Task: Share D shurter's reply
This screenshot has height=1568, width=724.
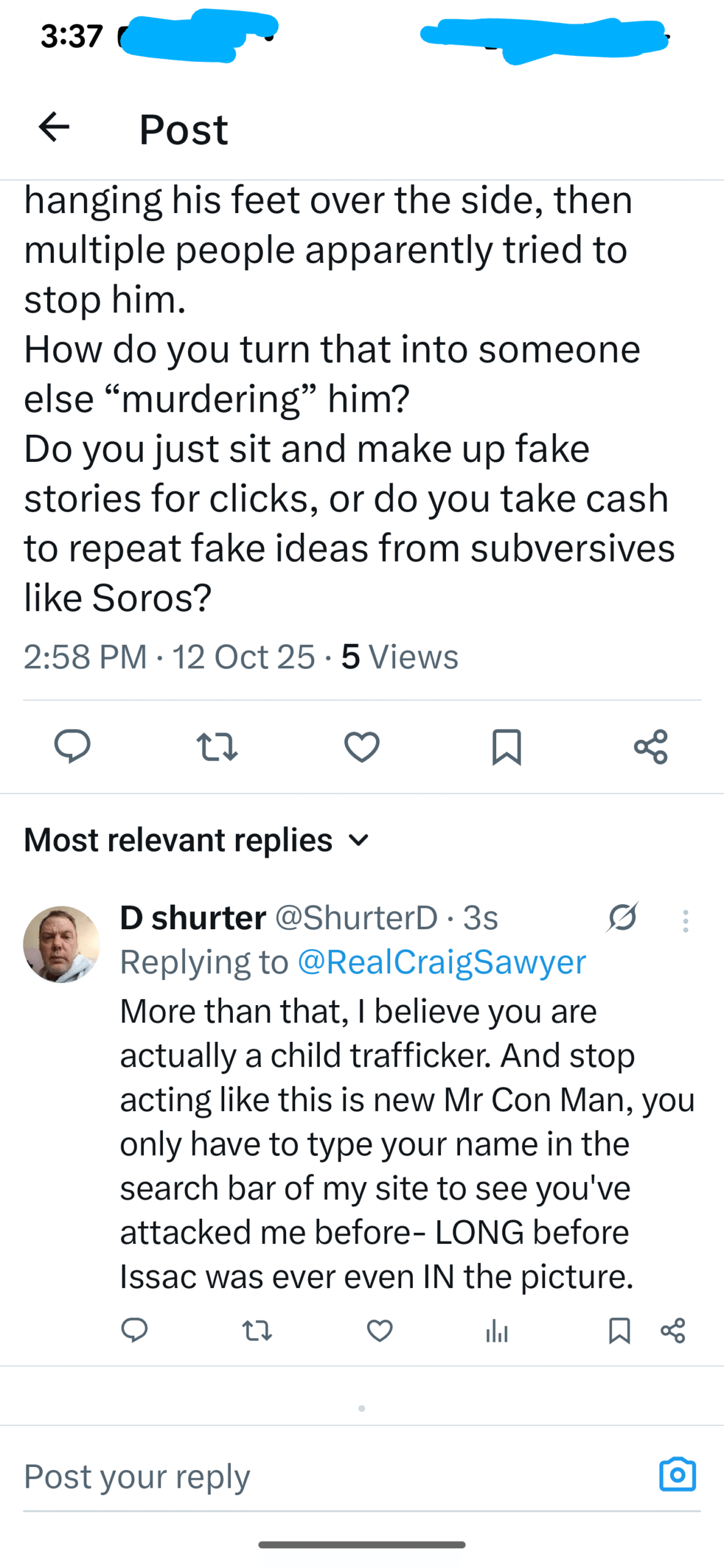Action: click(x=673, y=1330)
